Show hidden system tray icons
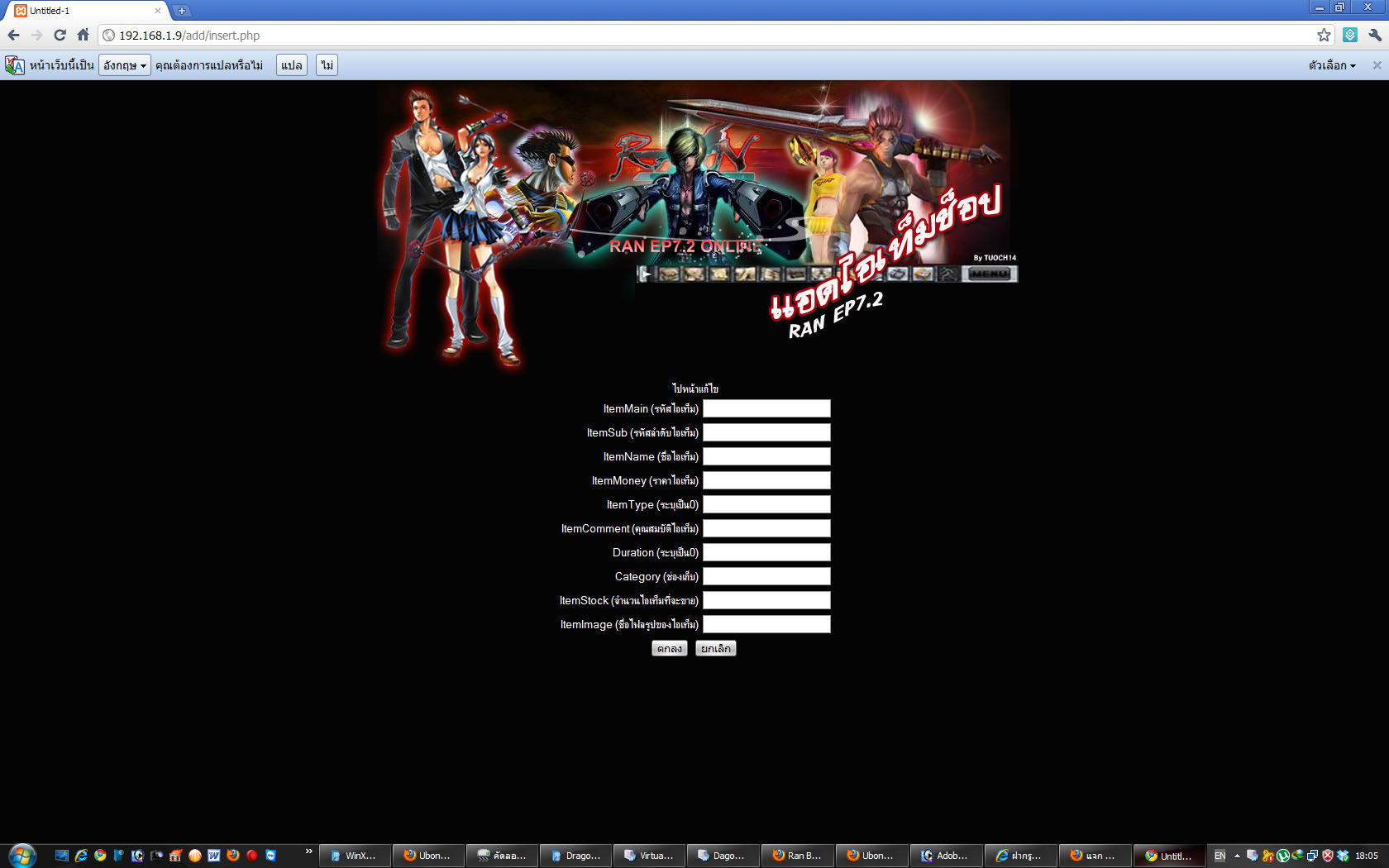 pyautogui.click(x=1237, y=856)
